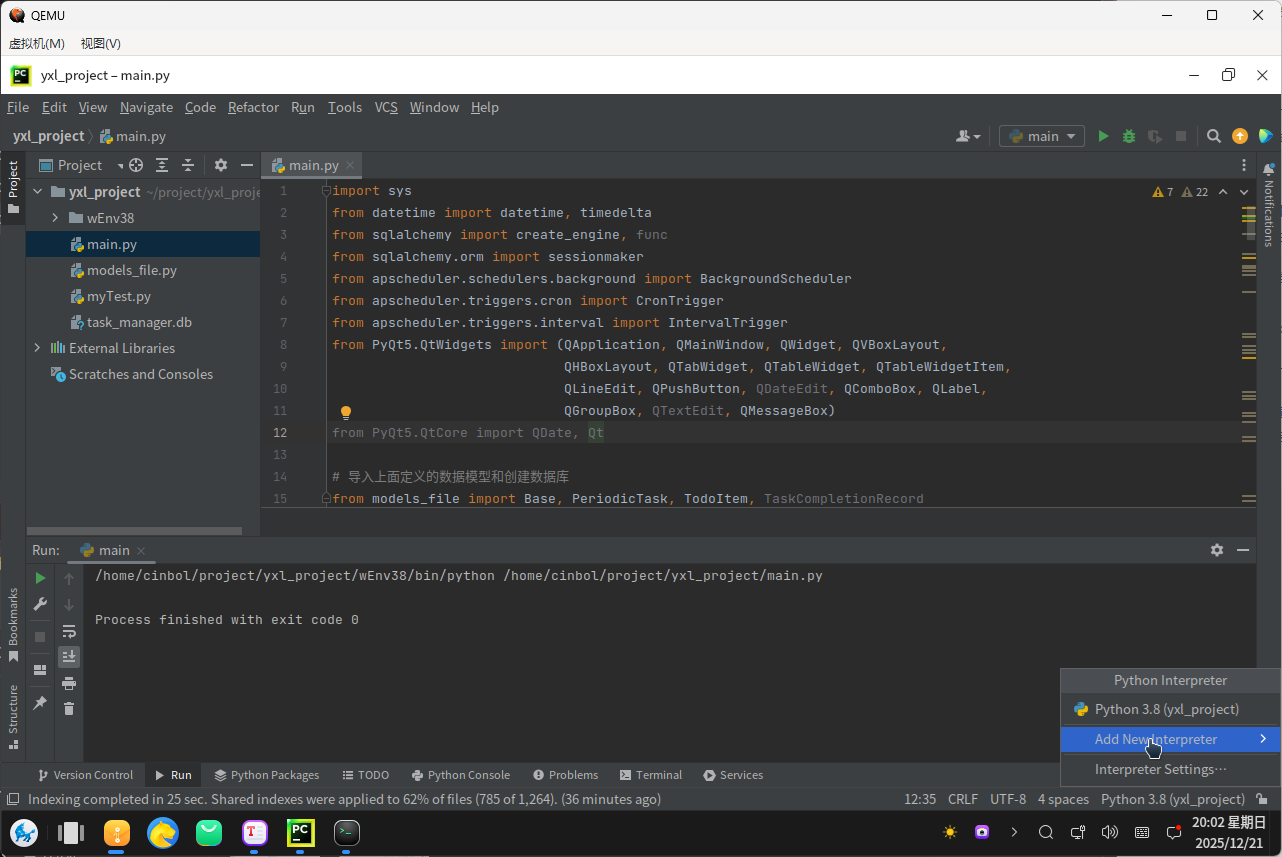This screenshot has width=1282, height=857.
Task: Open the Tools menu
Action: point(345,107)
